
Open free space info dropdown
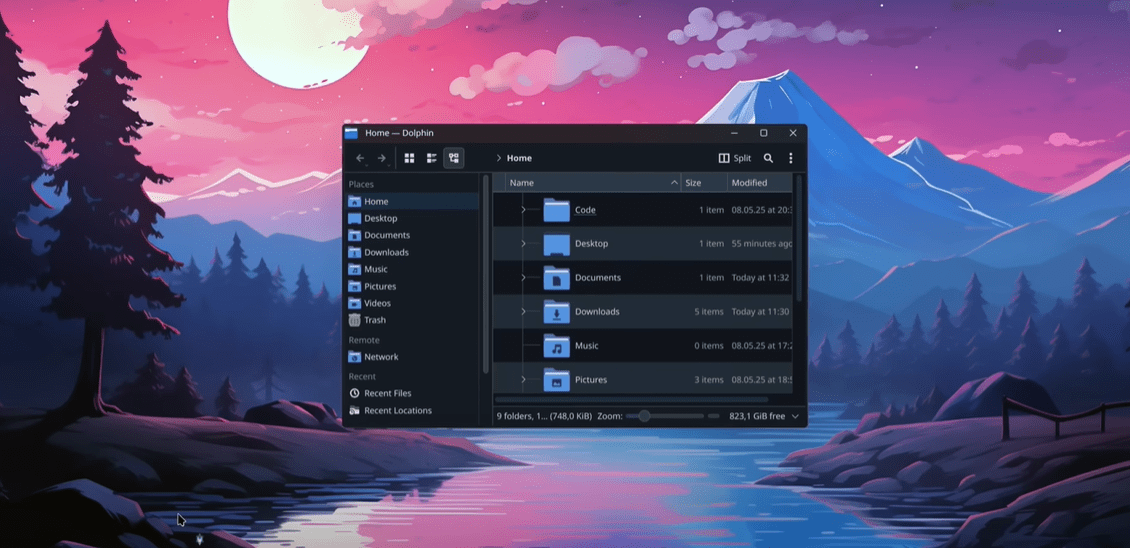(795, 416)
